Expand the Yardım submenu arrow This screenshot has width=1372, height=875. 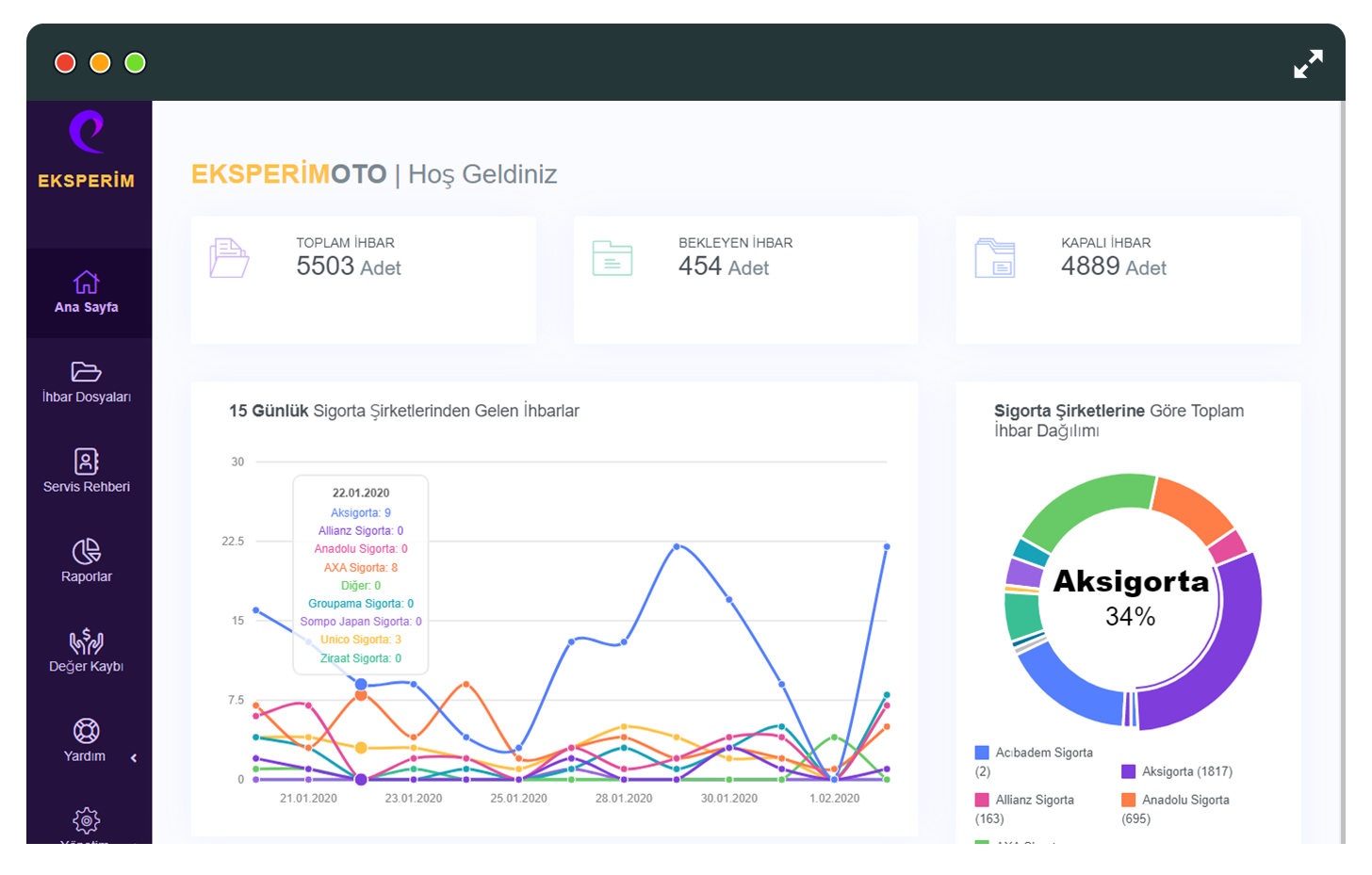point(134,757)
